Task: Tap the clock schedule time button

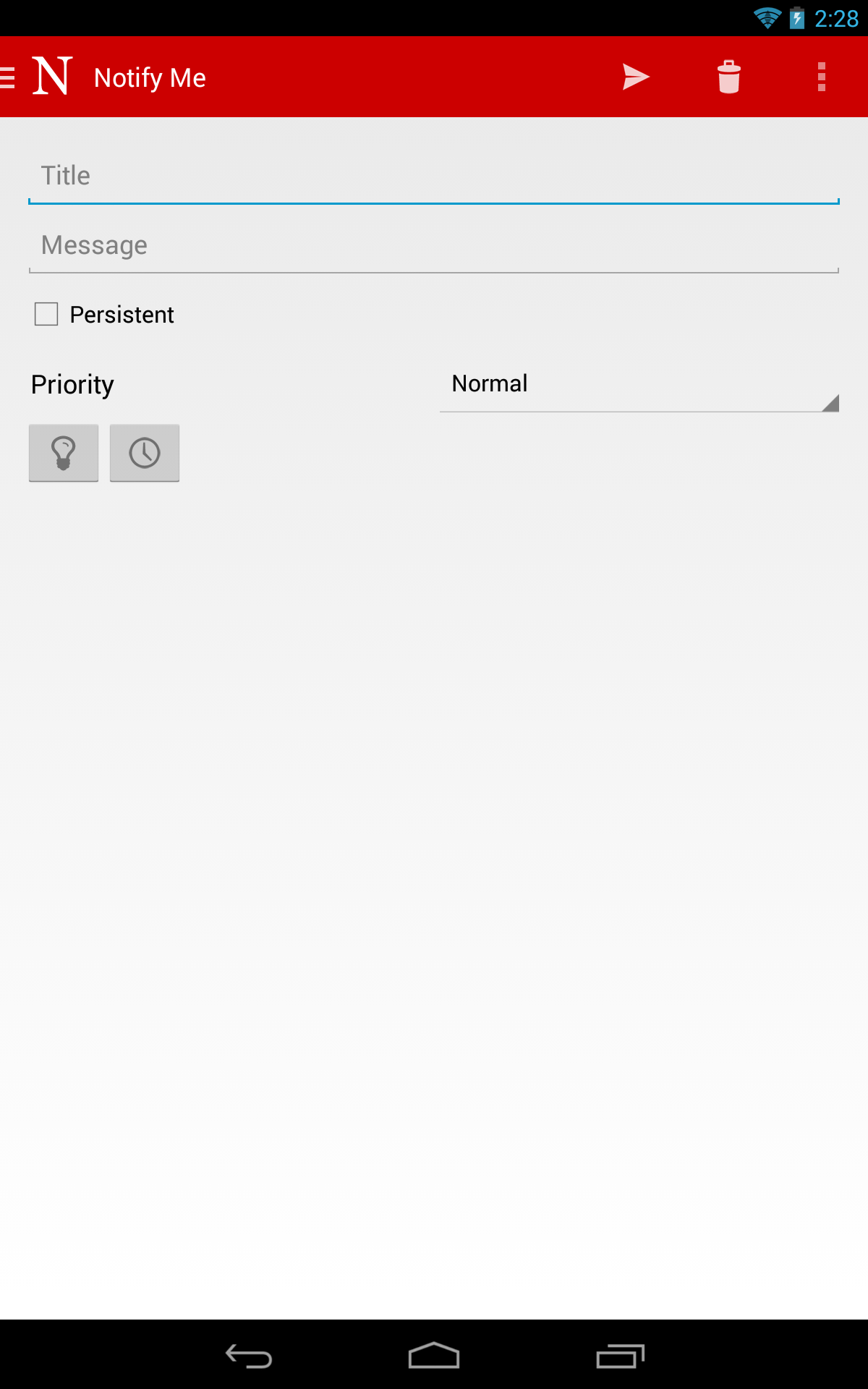Action: pyautogui.click(x=145, y=453)
